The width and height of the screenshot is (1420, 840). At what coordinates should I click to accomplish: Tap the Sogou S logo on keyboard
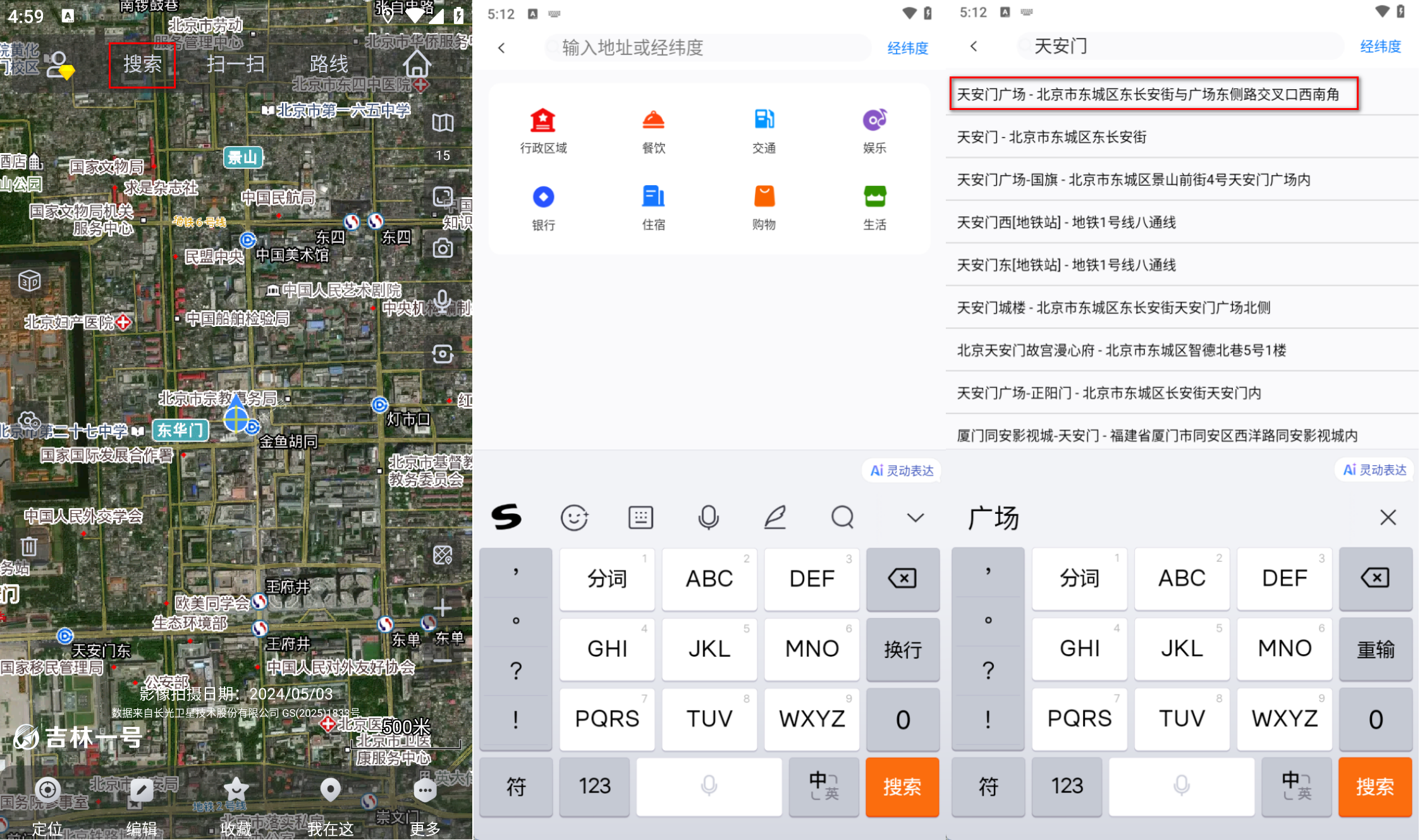[x=506, y=517]
